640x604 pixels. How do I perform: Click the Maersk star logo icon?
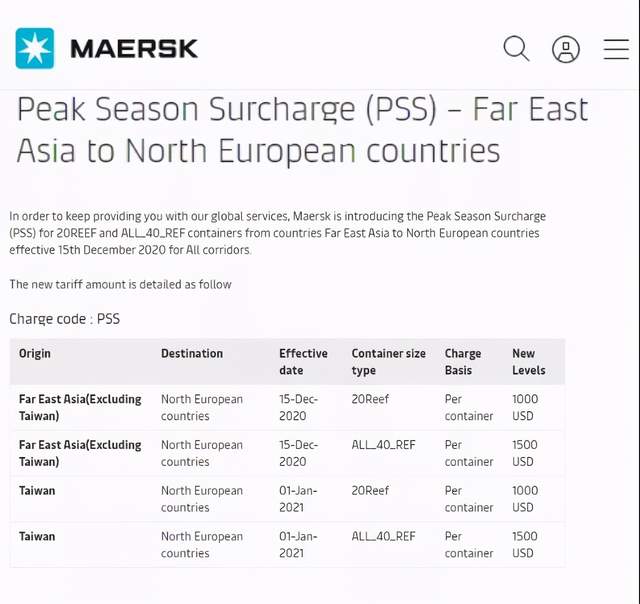[x=35, y=48]
